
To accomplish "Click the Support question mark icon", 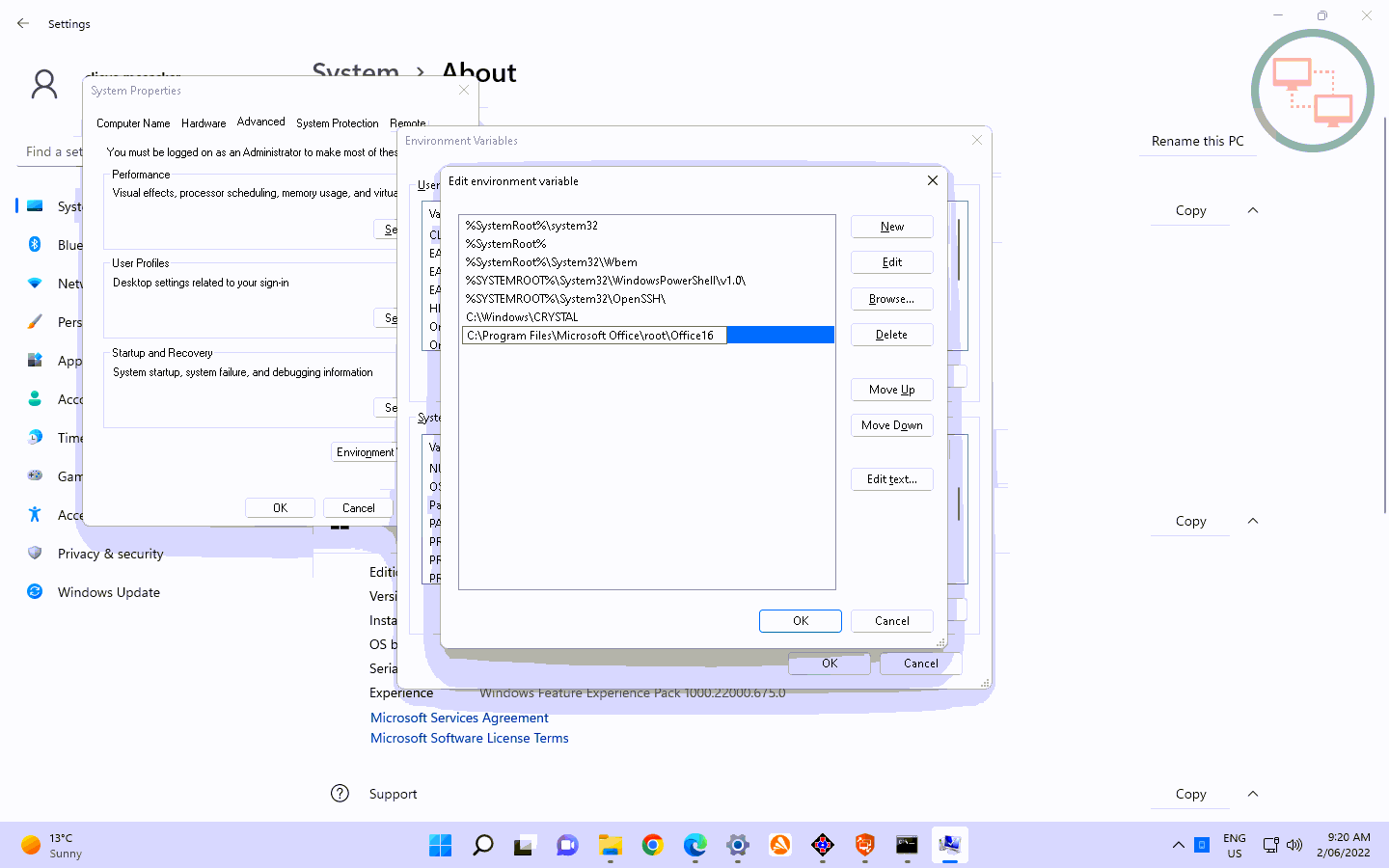I will point(340,794).
